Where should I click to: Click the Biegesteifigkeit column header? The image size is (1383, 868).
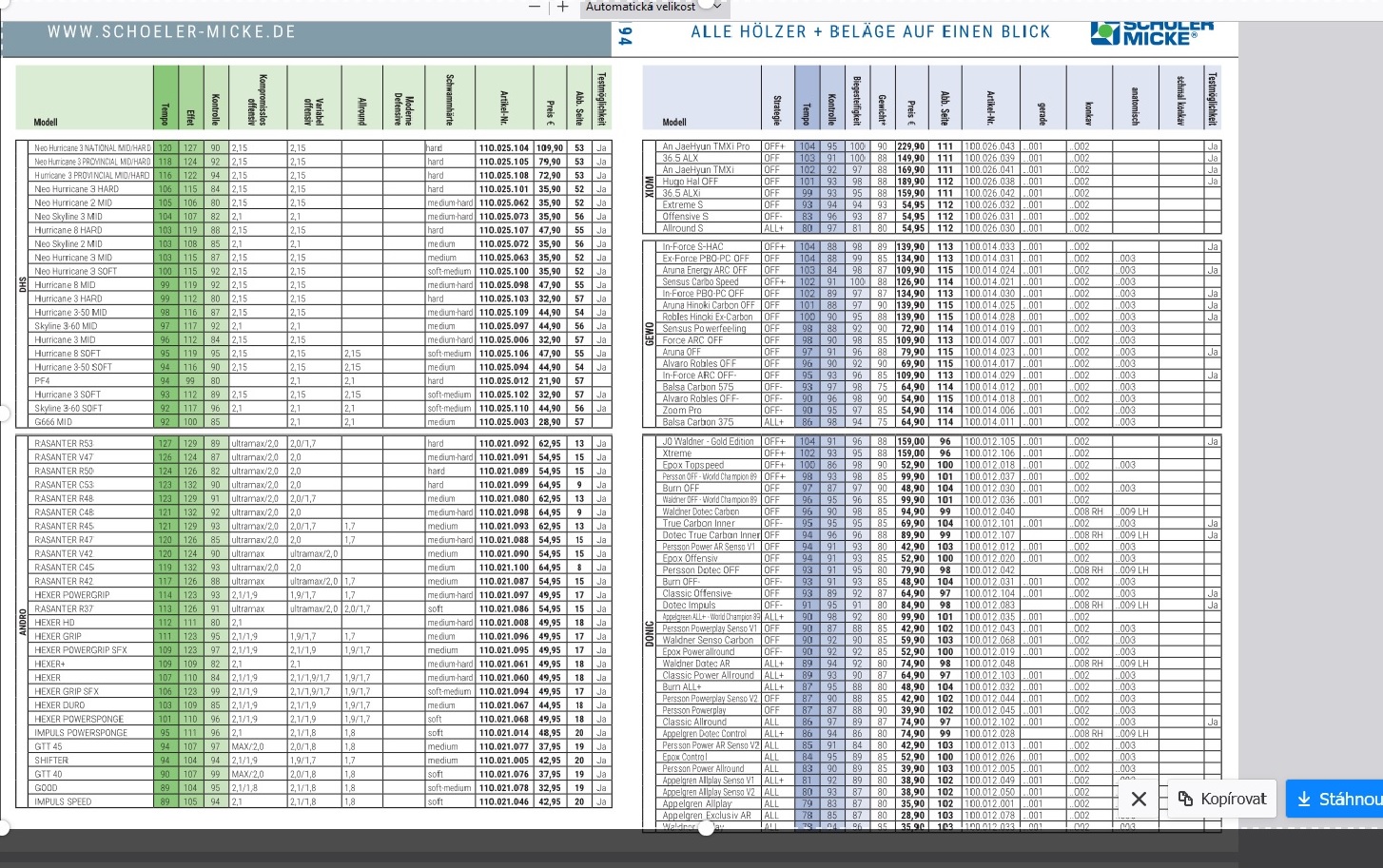pyautogui.click(x=858, y=99)
